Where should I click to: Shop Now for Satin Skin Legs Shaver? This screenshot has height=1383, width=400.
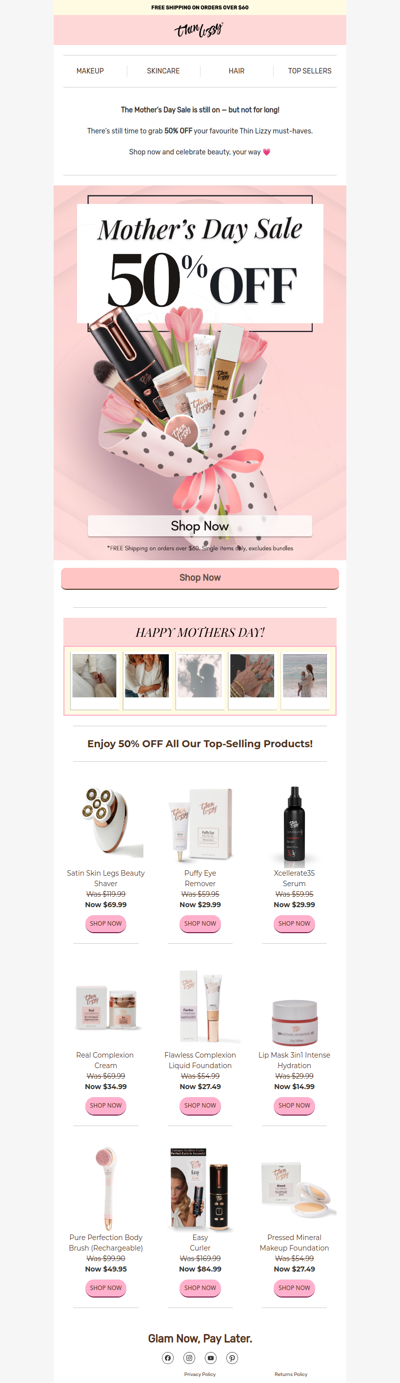(106, 924)
